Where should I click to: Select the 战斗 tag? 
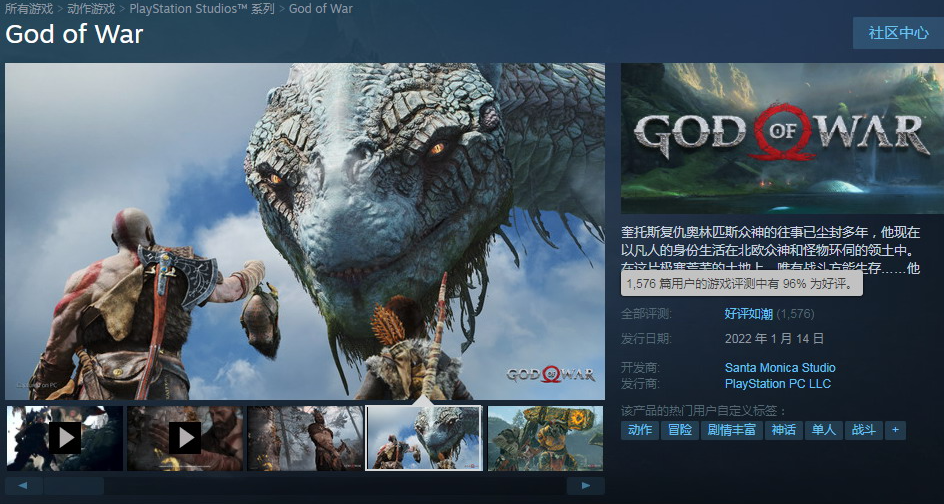pyautogui.click(x=863, y=430)
